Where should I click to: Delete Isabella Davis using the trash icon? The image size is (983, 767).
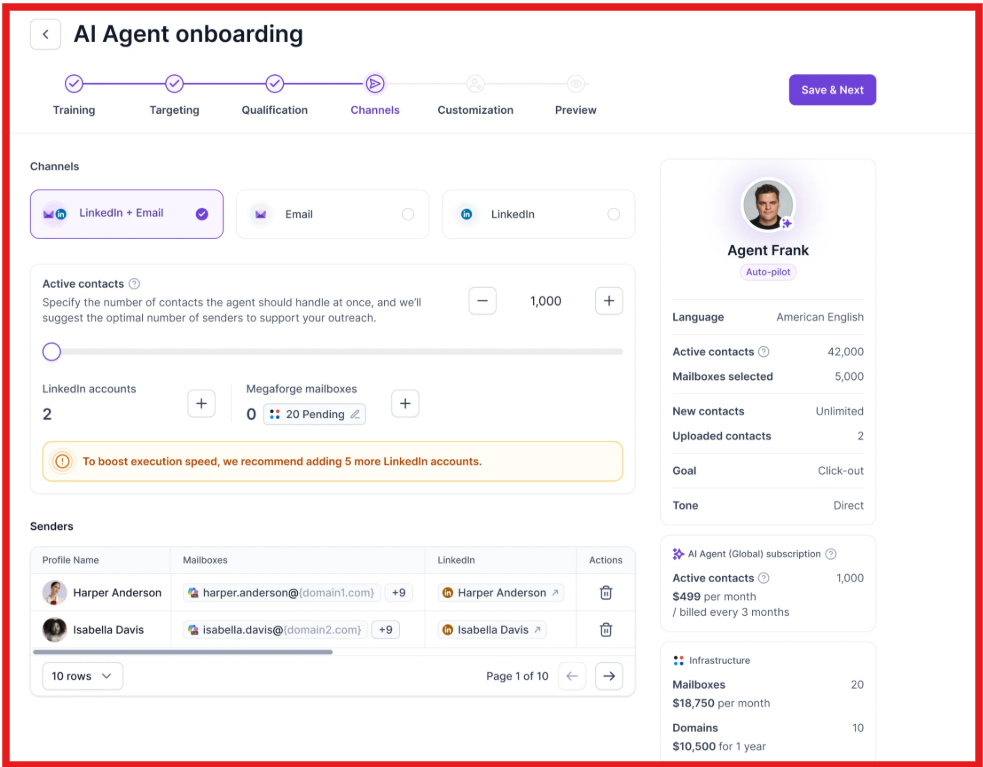click(x=606, y=629)
